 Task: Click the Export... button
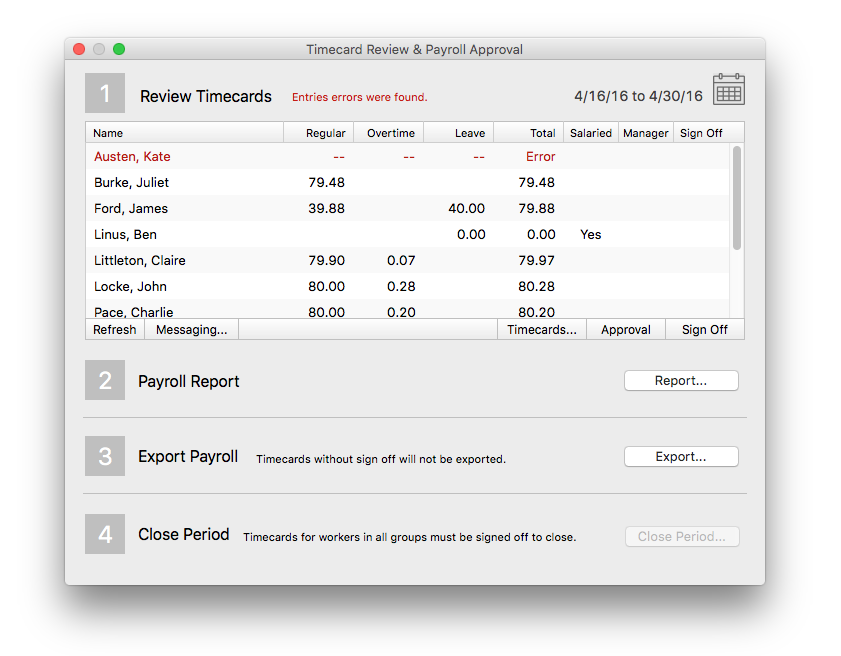(681, 457)
